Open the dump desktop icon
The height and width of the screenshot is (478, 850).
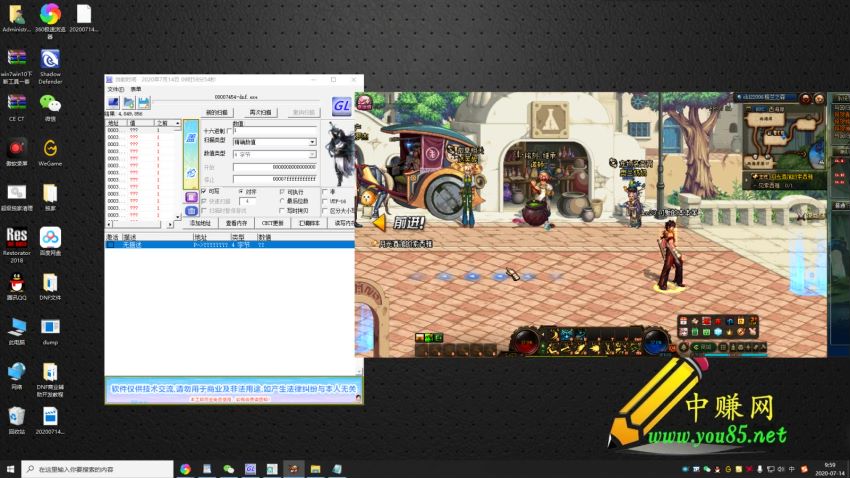pos(50,331)
